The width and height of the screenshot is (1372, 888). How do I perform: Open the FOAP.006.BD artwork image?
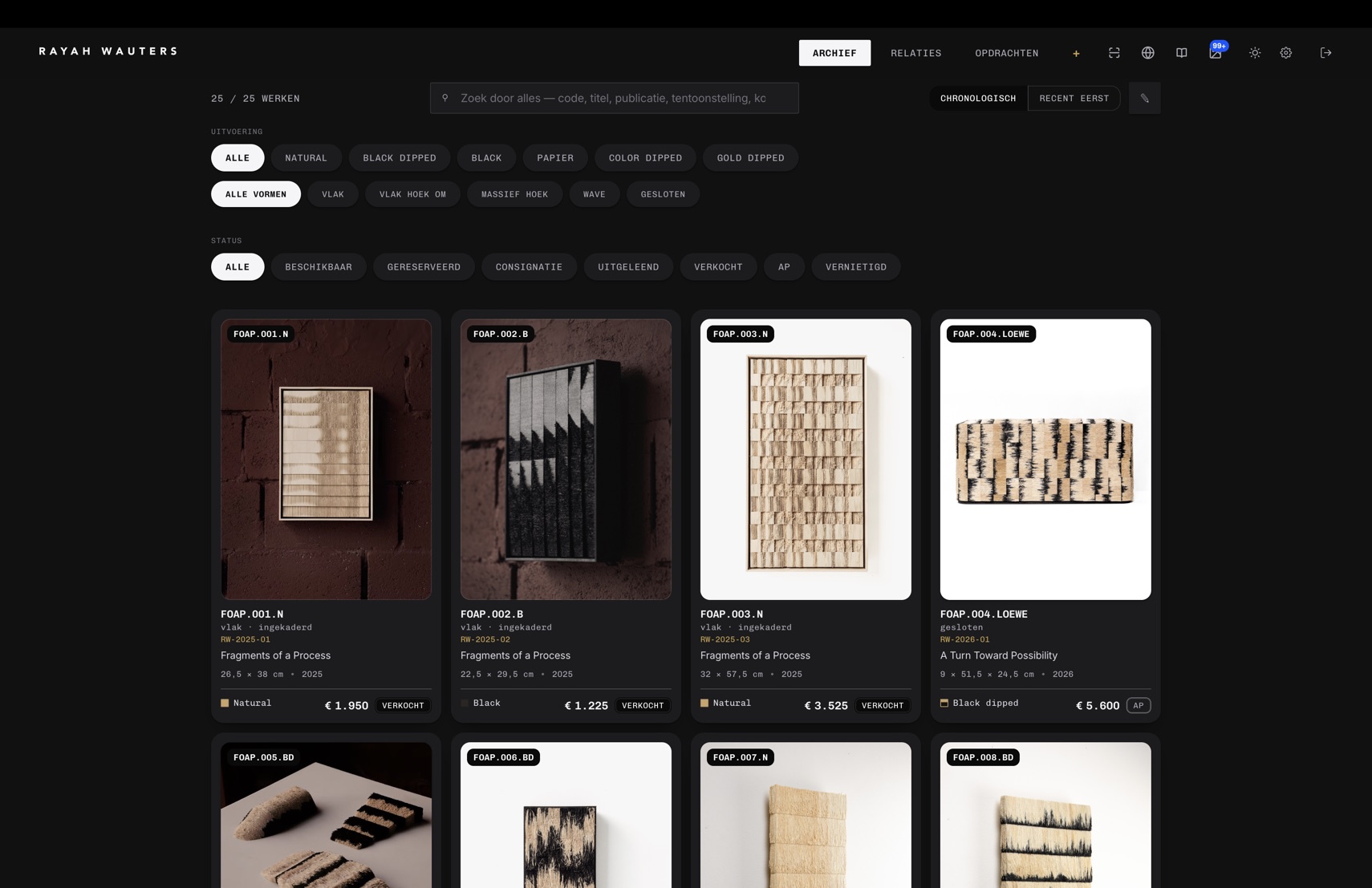pyautogui.click(x=566, y=815)
